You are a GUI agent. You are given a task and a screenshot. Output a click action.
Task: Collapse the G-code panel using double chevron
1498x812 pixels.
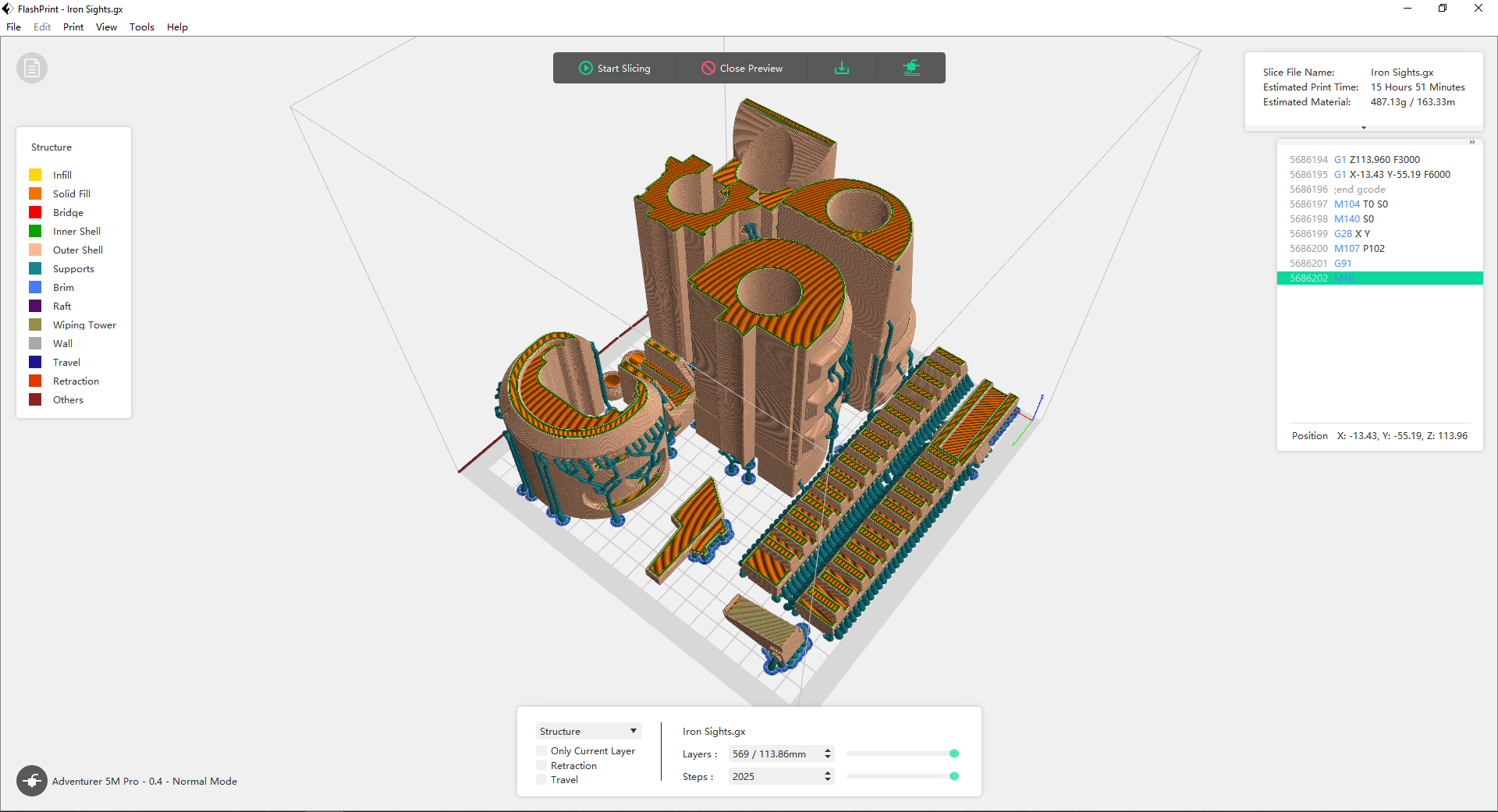1472,142
